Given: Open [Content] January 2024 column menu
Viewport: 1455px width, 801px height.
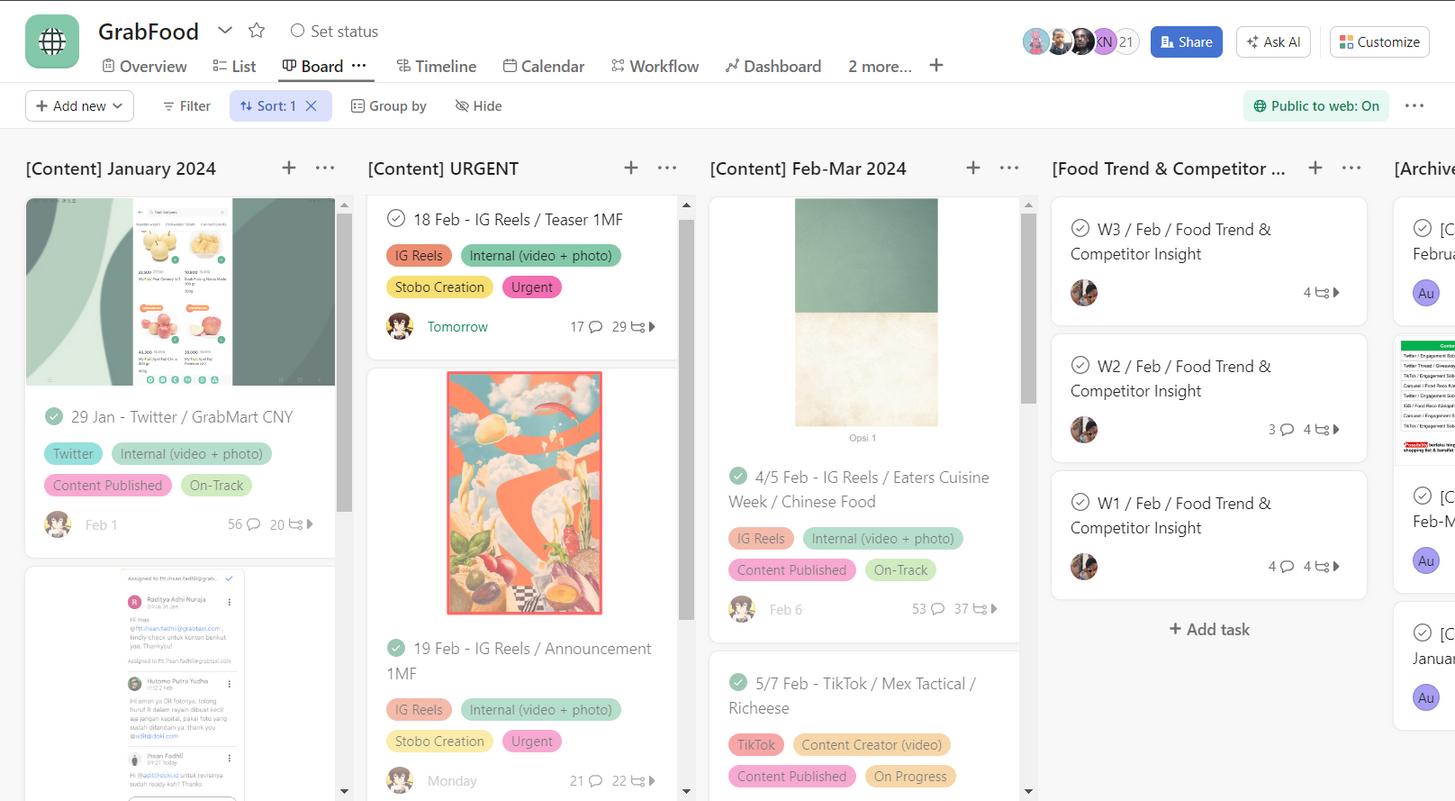Looking at the screenshot, I should coord(325,168).
